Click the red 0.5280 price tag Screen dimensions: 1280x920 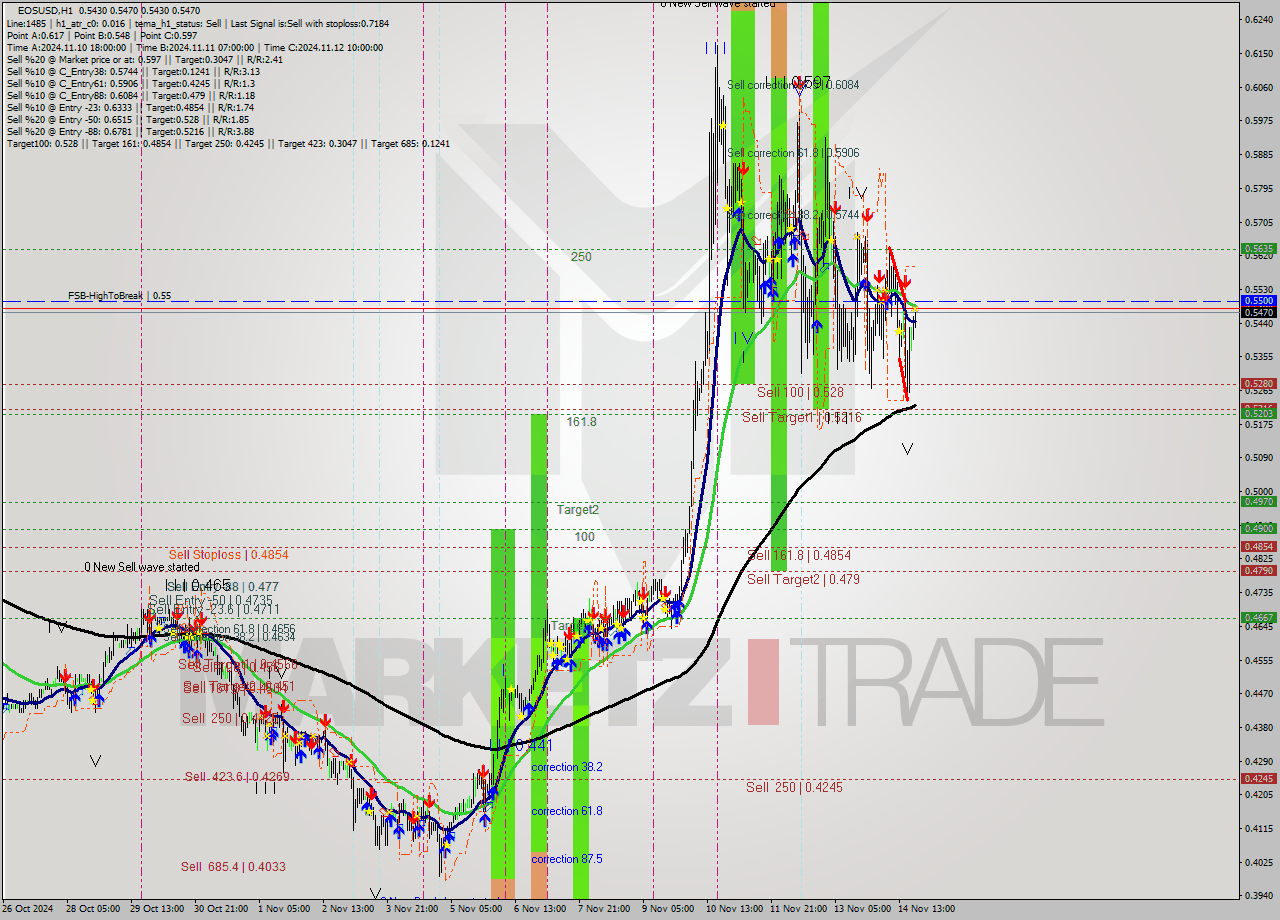pos(1258,383)
